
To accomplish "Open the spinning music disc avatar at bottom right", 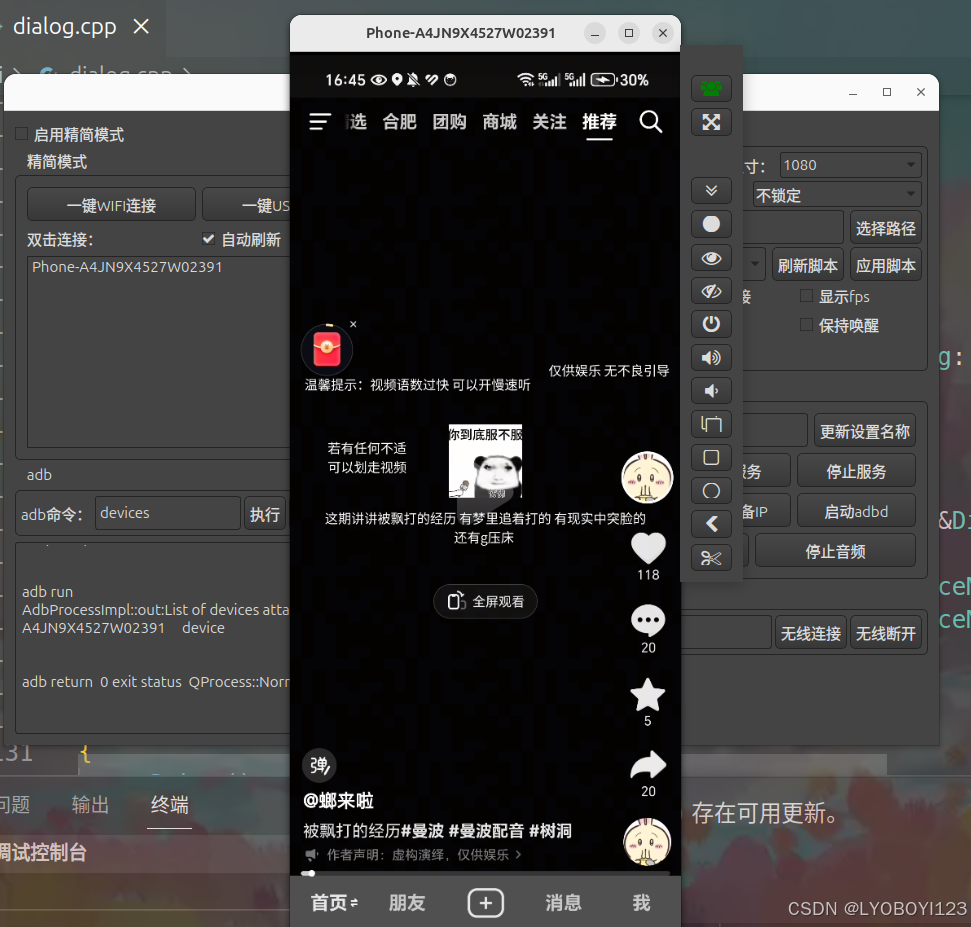I will (647, 842).
